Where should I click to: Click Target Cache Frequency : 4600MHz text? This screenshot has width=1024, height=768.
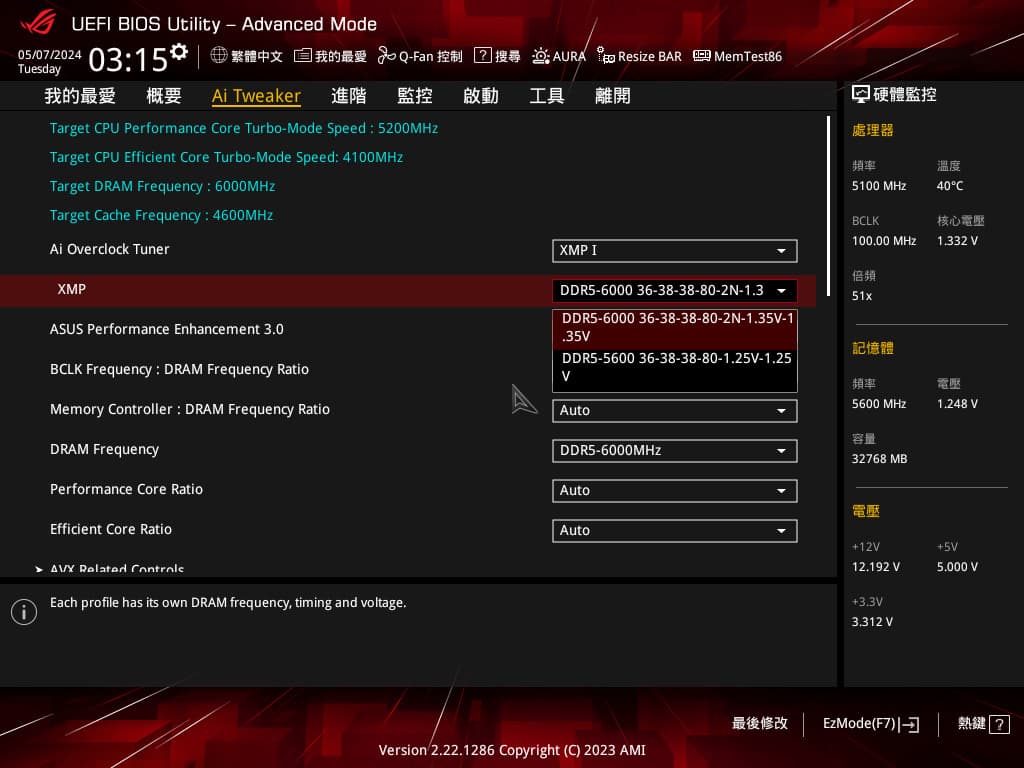[161, 215]
